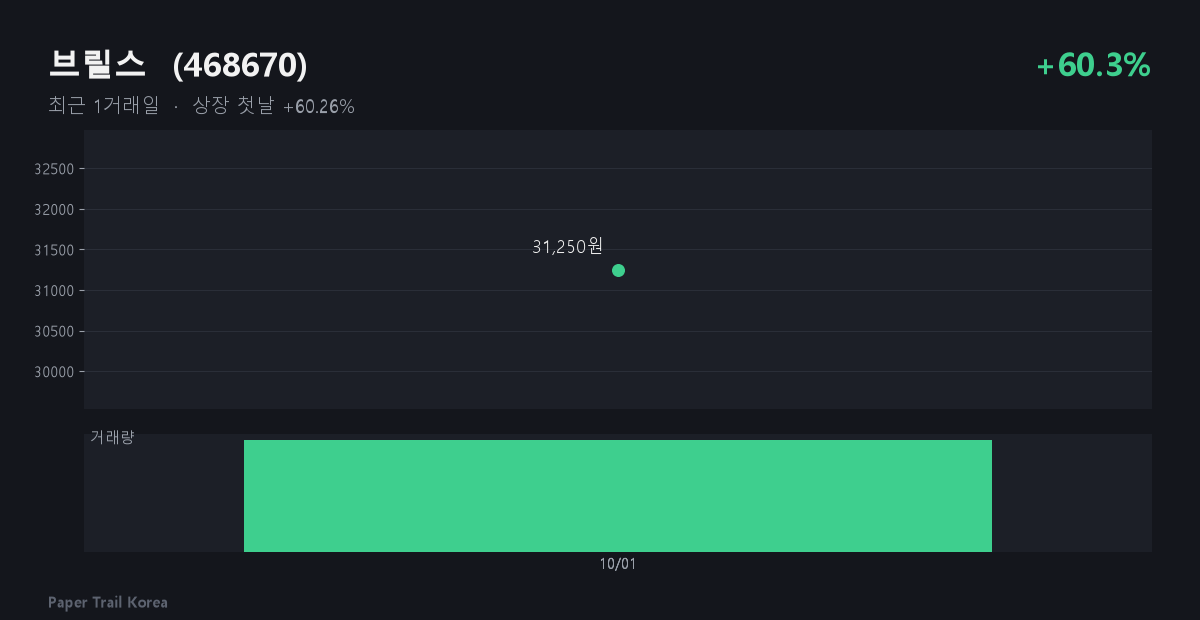Click the 31000 y-axis tick label
The width and height of the screenshot is (1200, 620).
click(x=54, y=291)
